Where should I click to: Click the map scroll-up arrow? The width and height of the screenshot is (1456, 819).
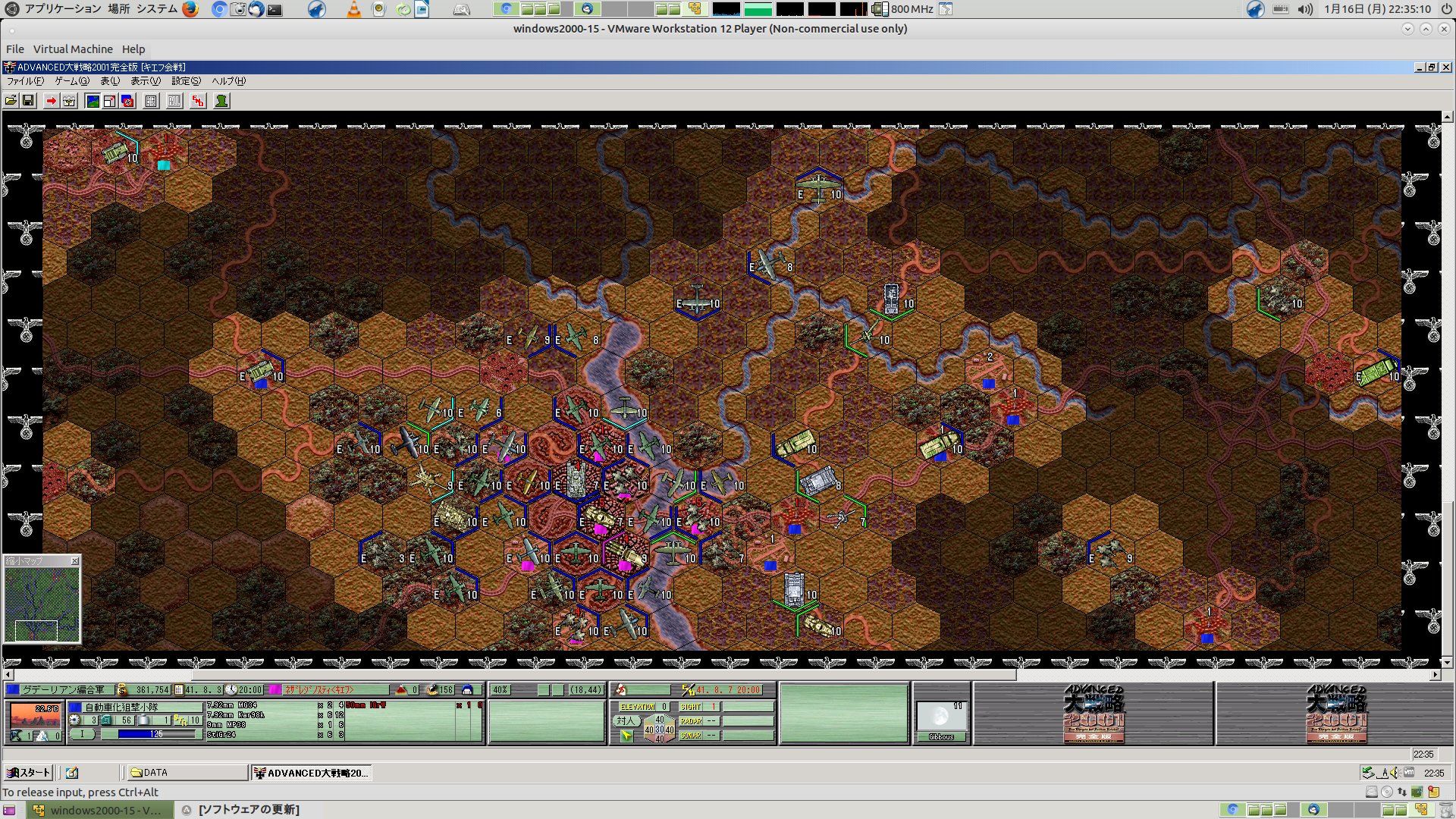point(1448,117)
